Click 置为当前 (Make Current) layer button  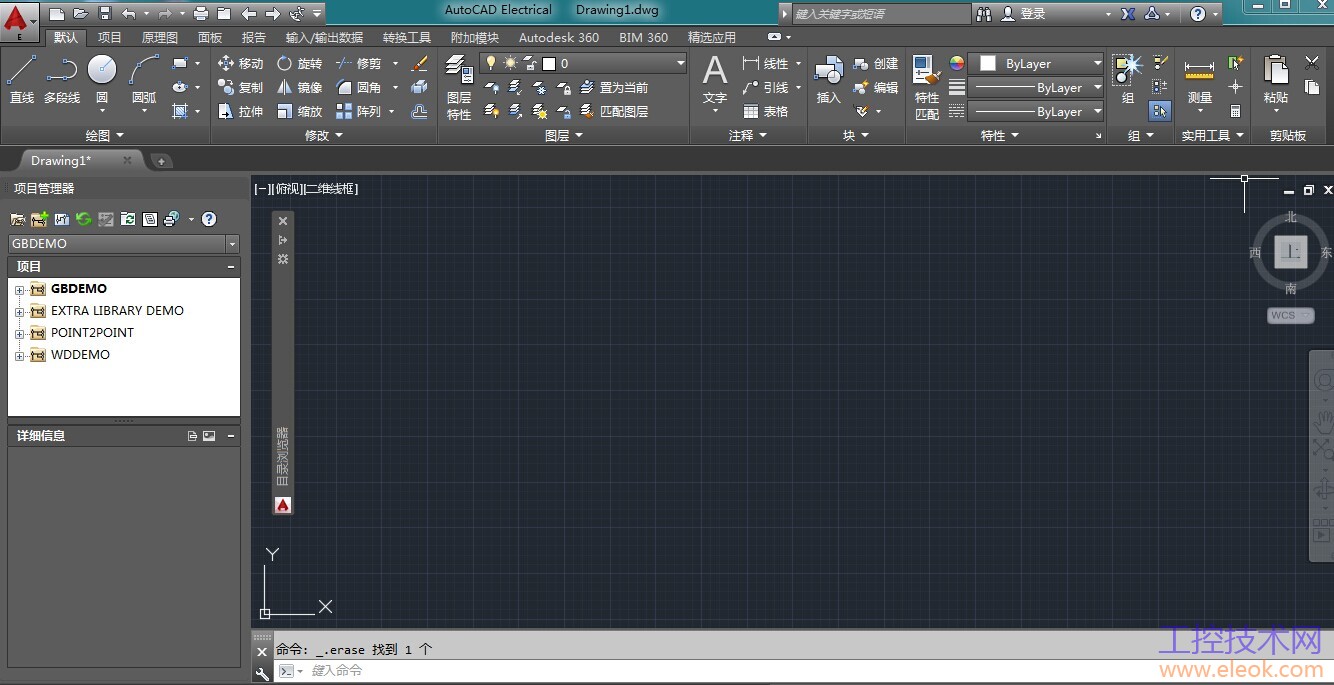pos(615,87)
